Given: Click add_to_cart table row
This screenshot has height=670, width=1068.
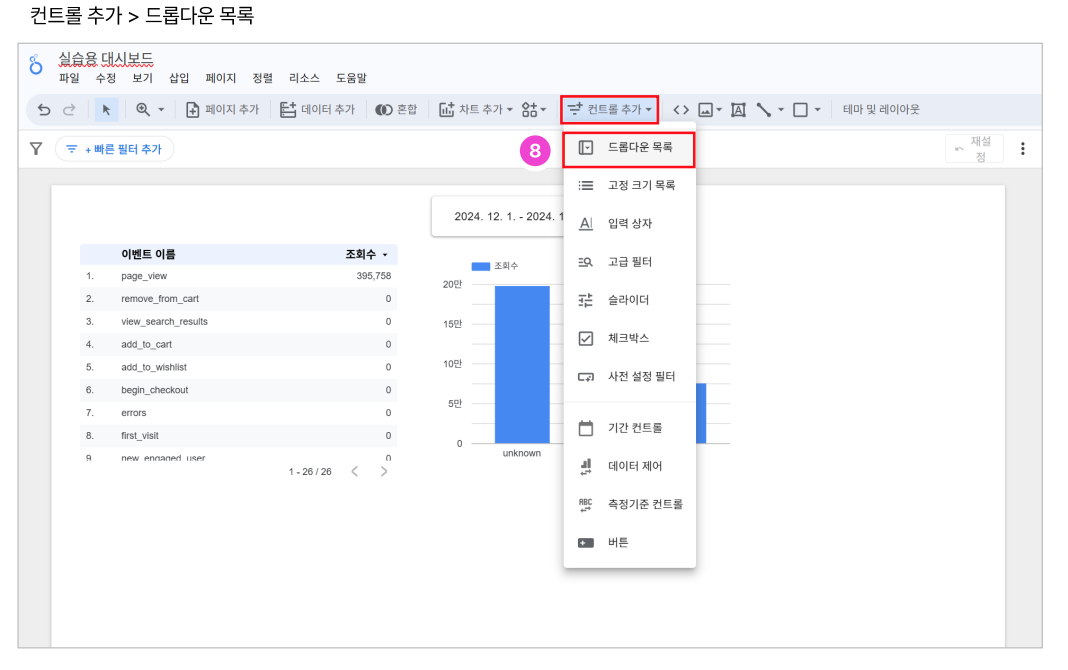Looking at the screenshot, I should click(x=238, y=345).
